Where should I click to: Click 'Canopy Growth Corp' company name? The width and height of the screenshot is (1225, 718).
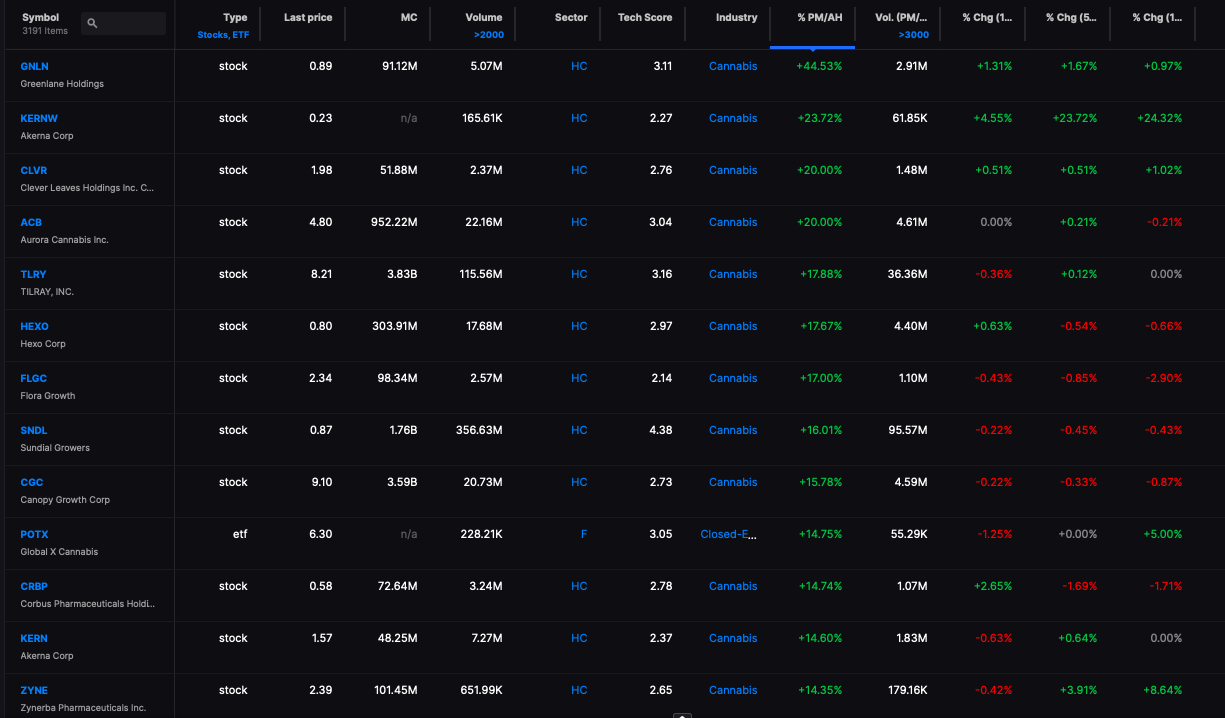coord(65,500)
